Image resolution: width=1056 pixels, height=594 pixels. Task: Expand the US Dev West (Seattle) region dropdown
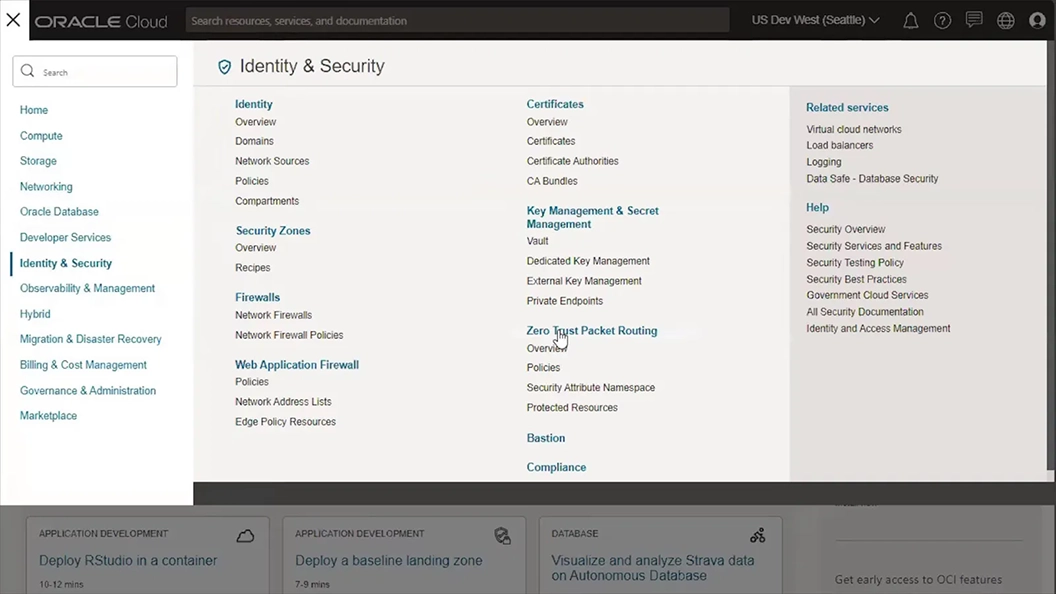tap(816, 20)
